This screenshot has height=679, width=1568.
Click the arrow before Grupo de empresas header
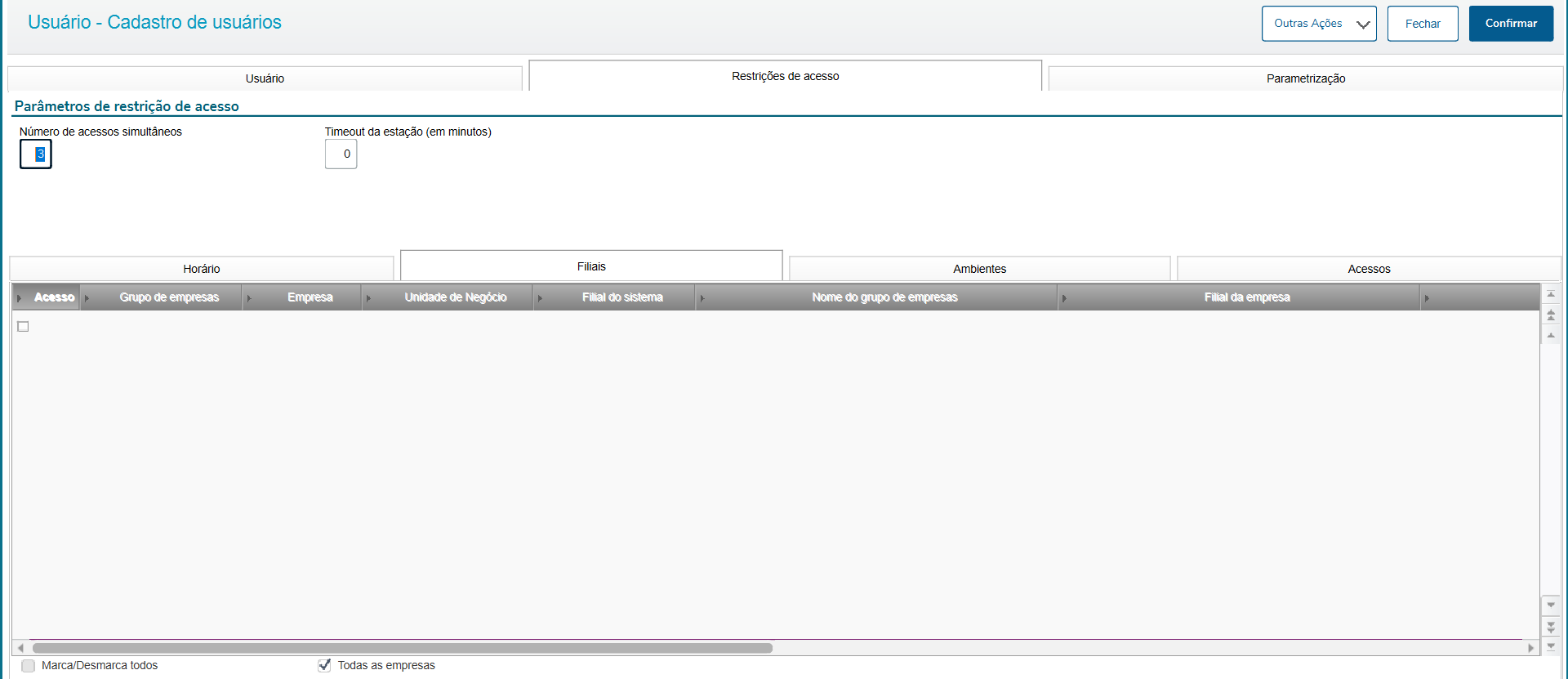pos(87,298)
